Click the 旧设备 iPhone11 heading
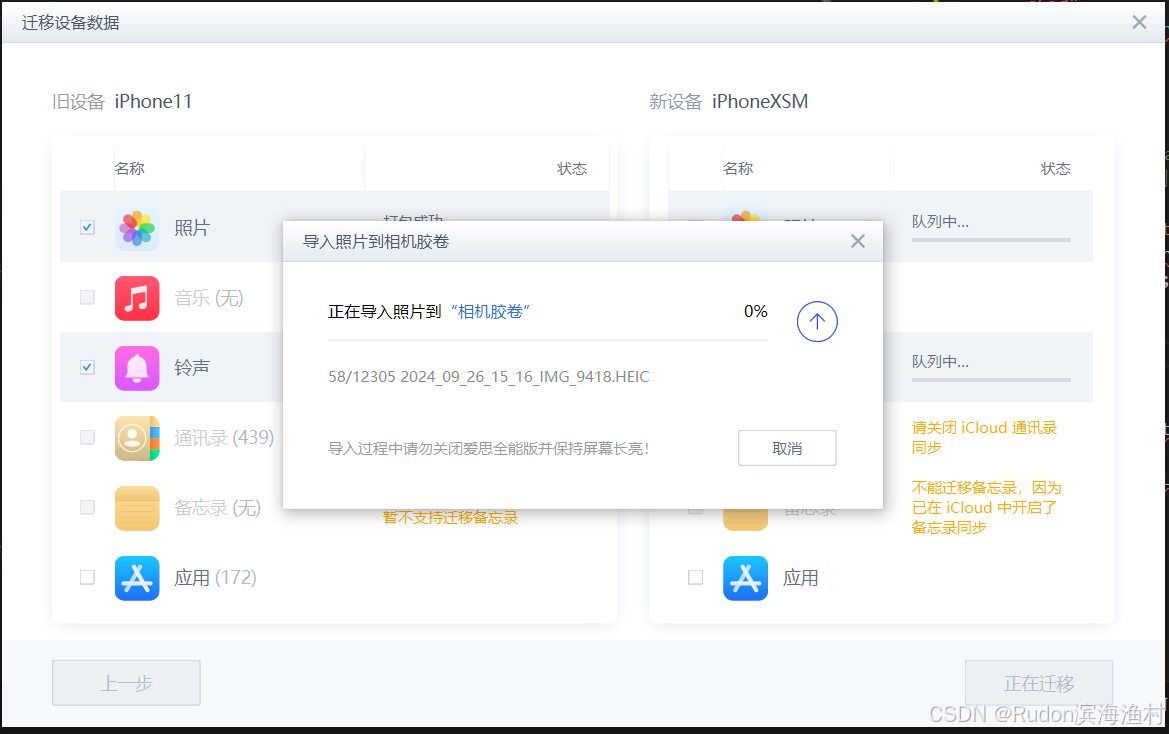1169x734 pixels. (122, 101)
